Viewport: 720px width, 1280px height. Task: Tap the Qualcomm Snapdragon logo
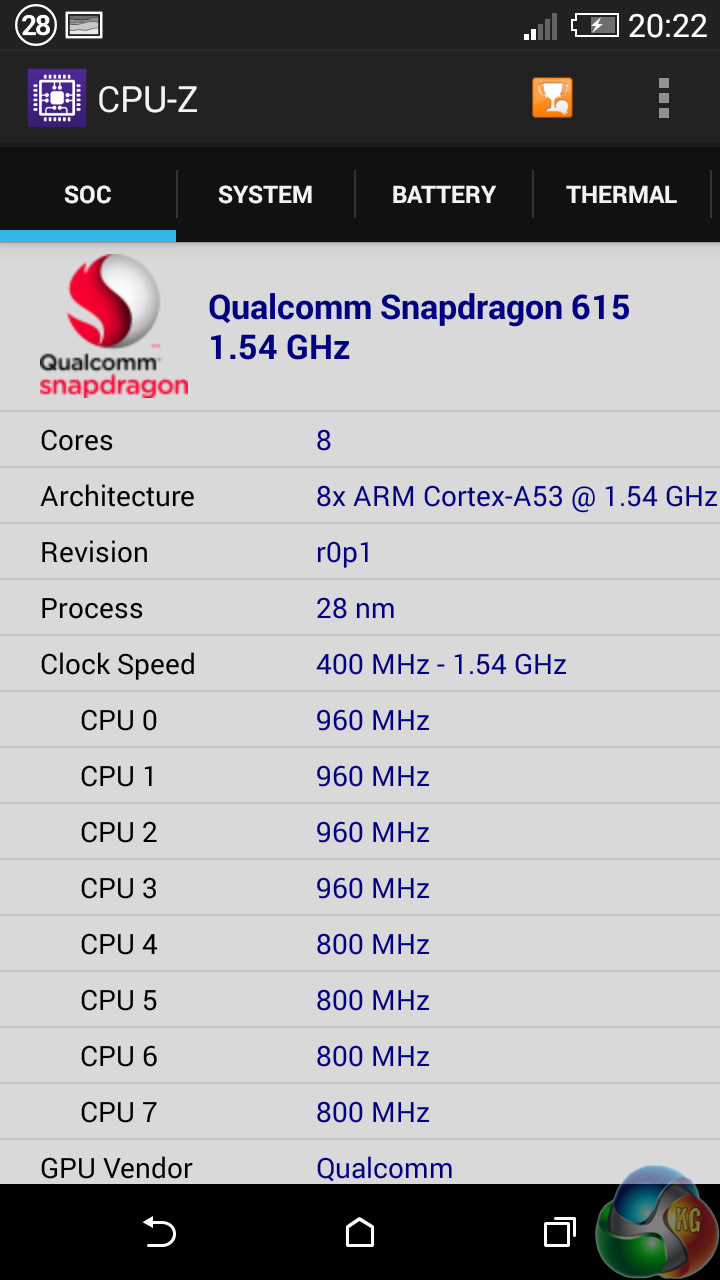pyautogui.click(x=113, y=326)
